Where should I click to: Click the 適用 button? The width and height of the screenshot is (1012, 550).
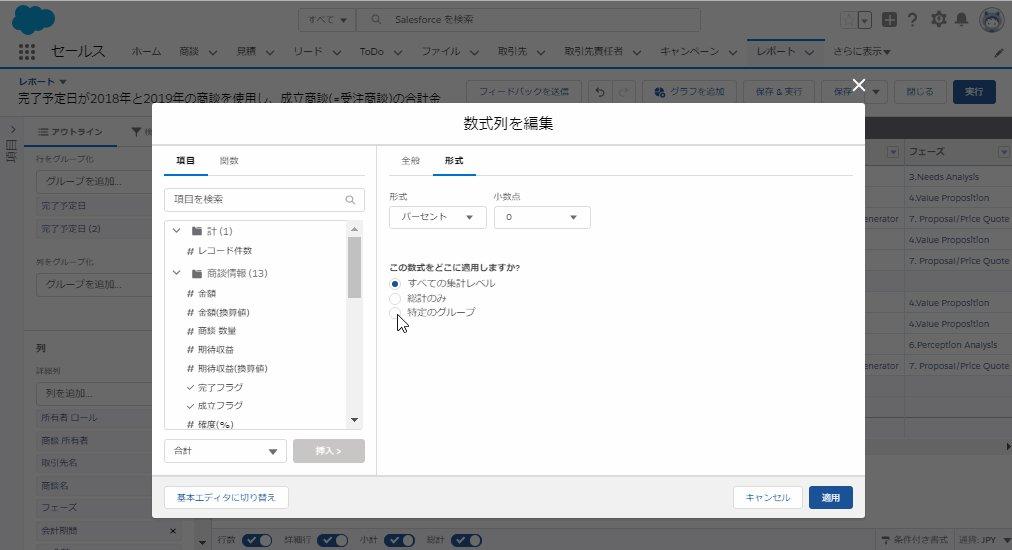click(x=831, y=498)
